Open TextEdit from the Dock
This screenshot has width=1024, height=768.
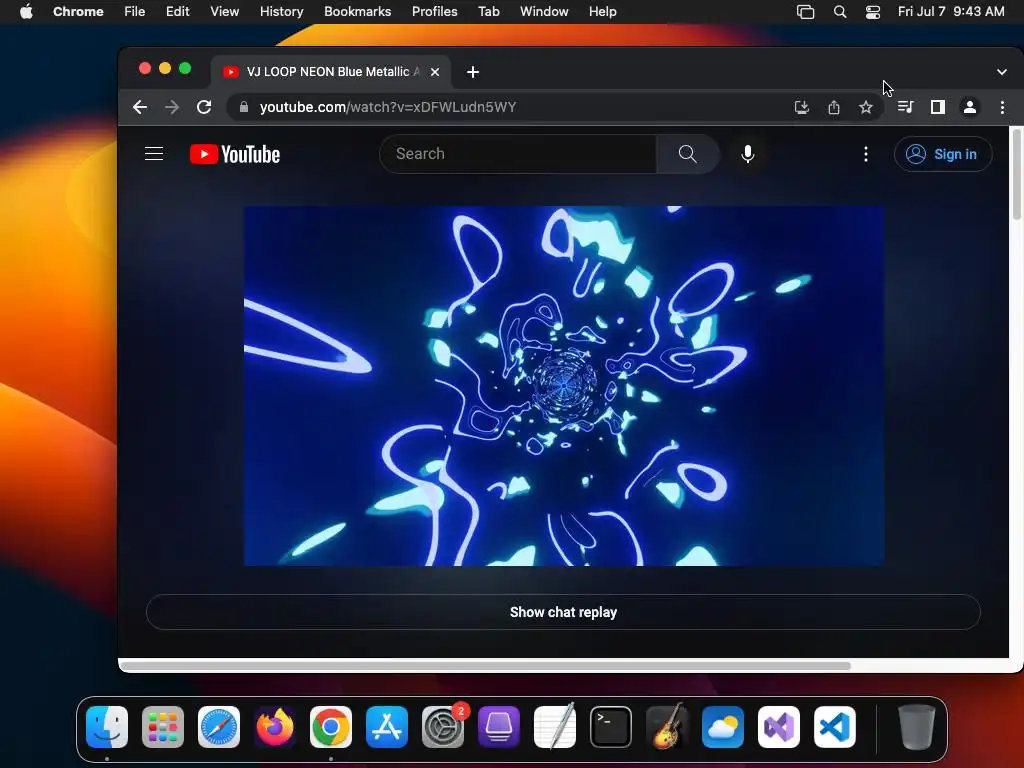(x=555, y=727)
